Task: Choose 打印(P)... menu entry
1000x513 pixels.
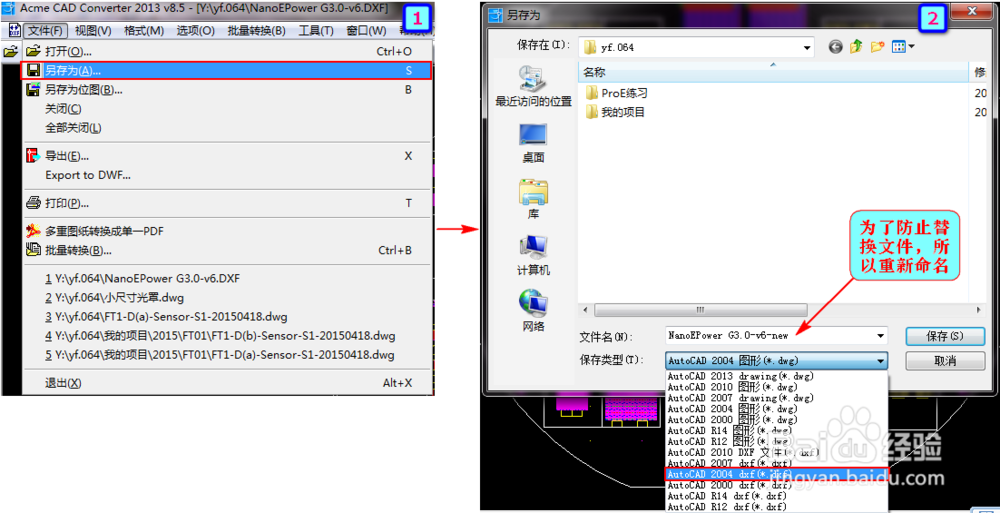Action: 228,204
